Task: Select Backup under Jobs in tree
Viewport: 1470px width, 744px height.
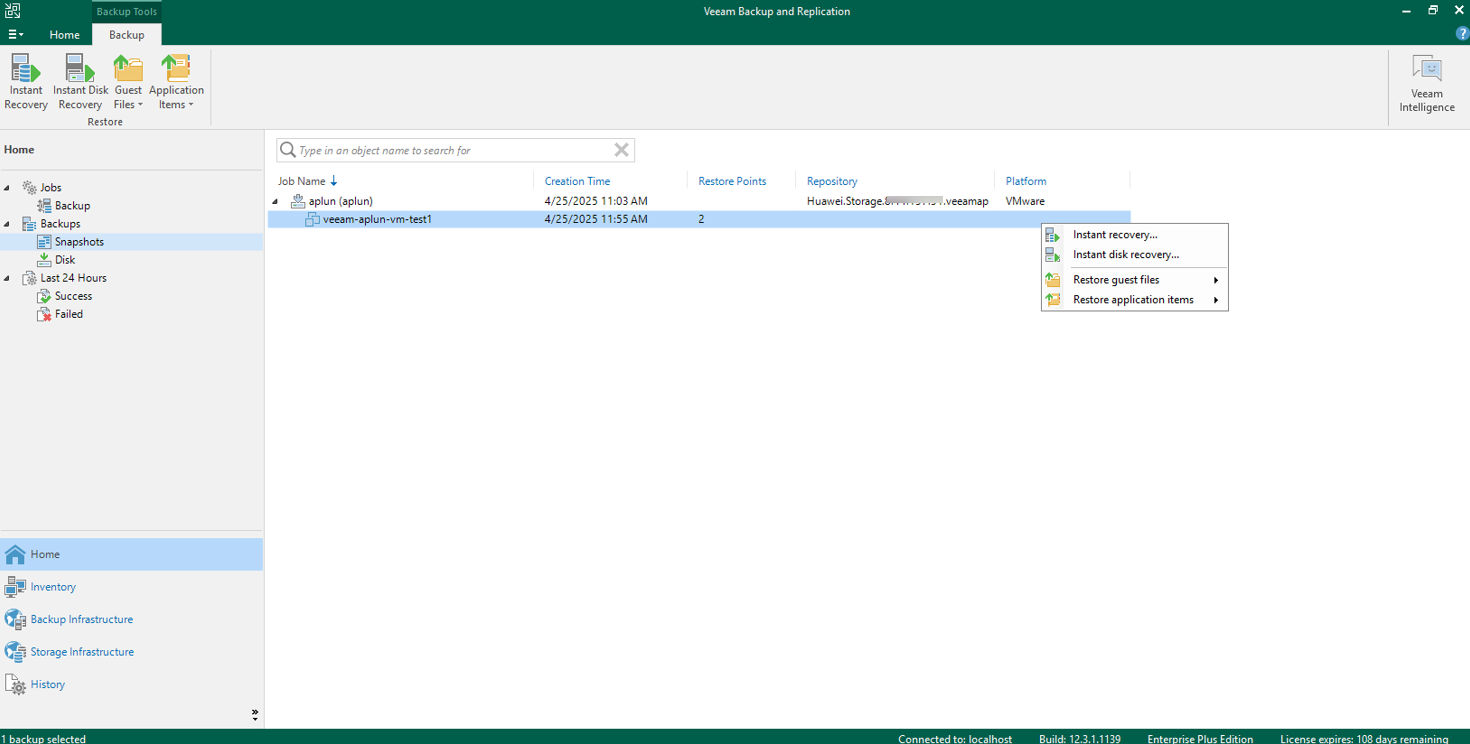Action: coord(72,206)
